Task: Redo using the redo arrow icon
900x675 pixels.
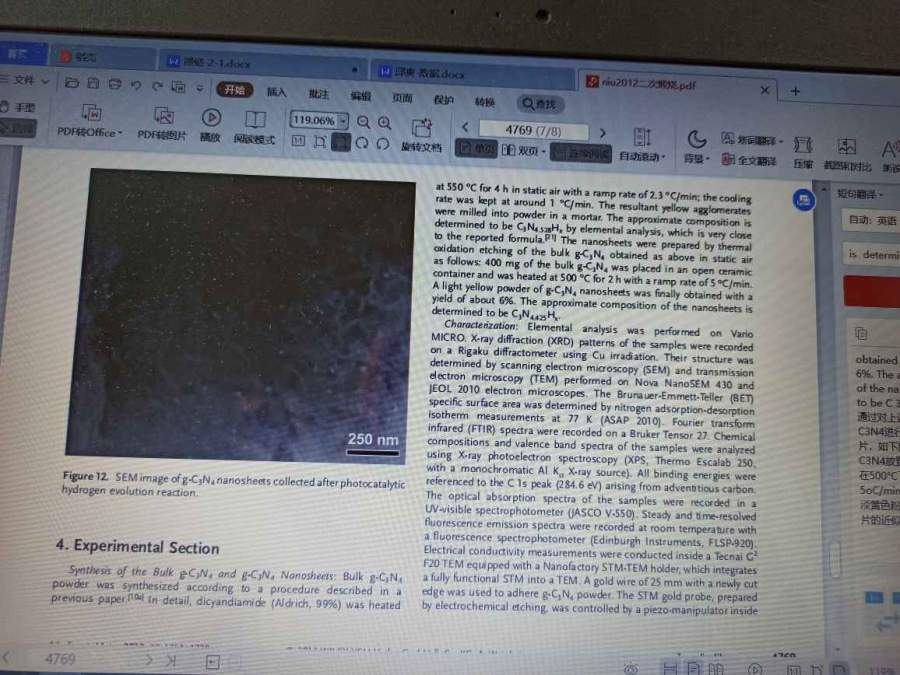Action: click(157, 86)
